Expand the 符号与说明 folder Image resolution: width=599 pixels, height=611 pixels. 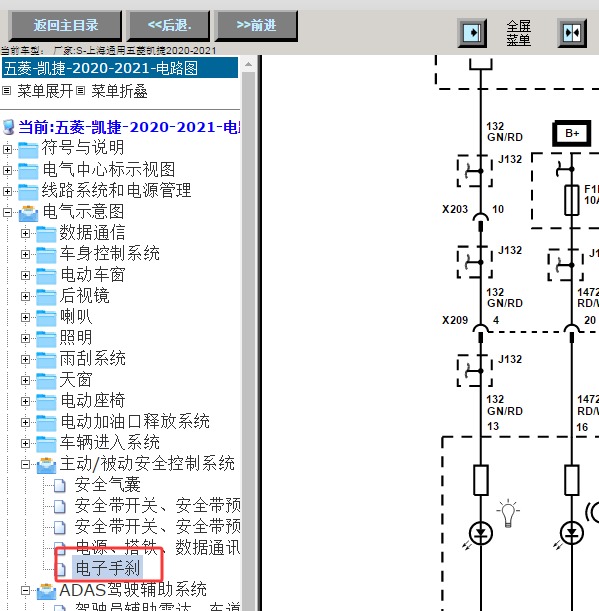(x=7, y=149)
